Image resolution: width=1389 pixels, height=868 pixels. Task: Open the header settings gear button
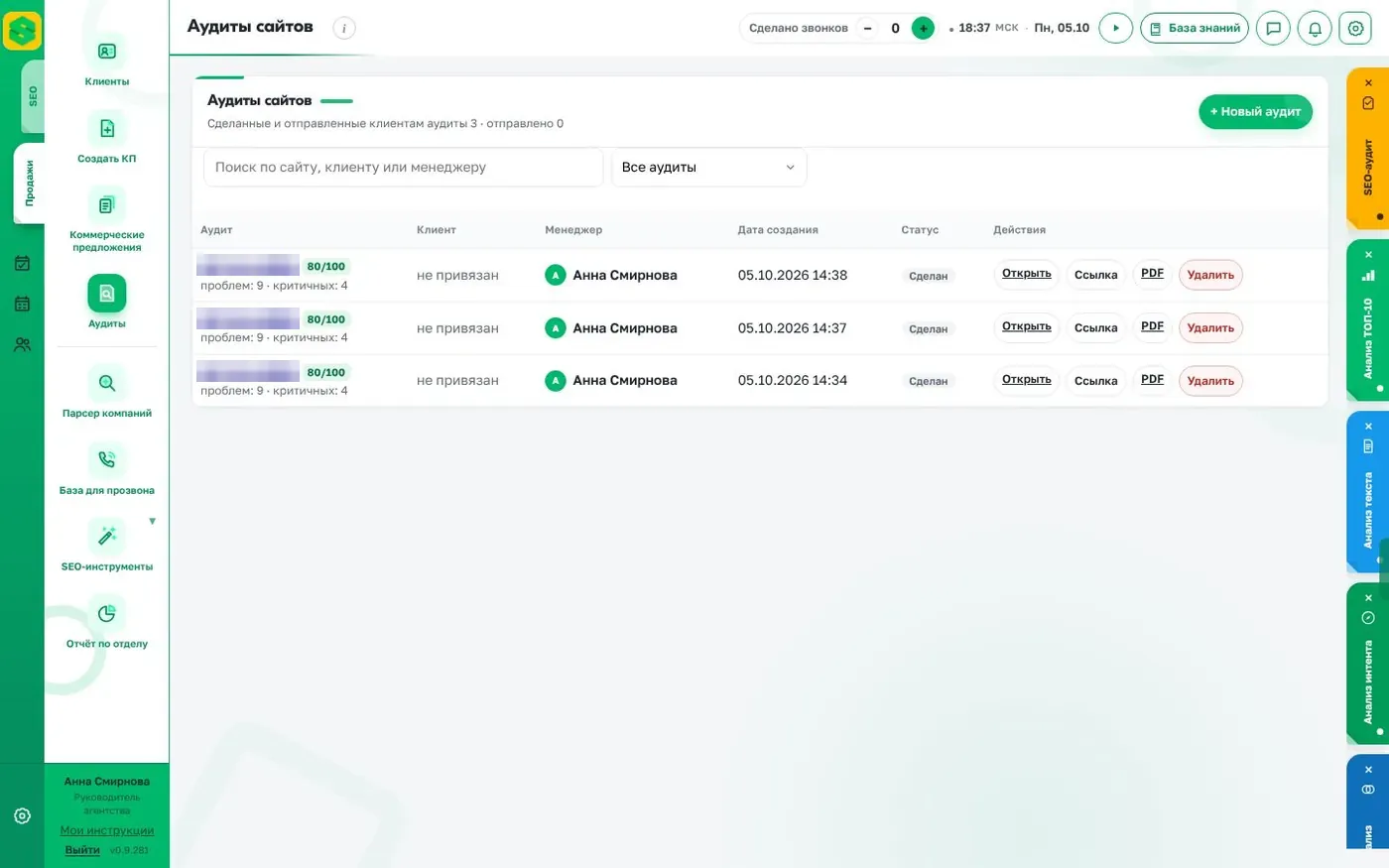[x=1355, y=28]
